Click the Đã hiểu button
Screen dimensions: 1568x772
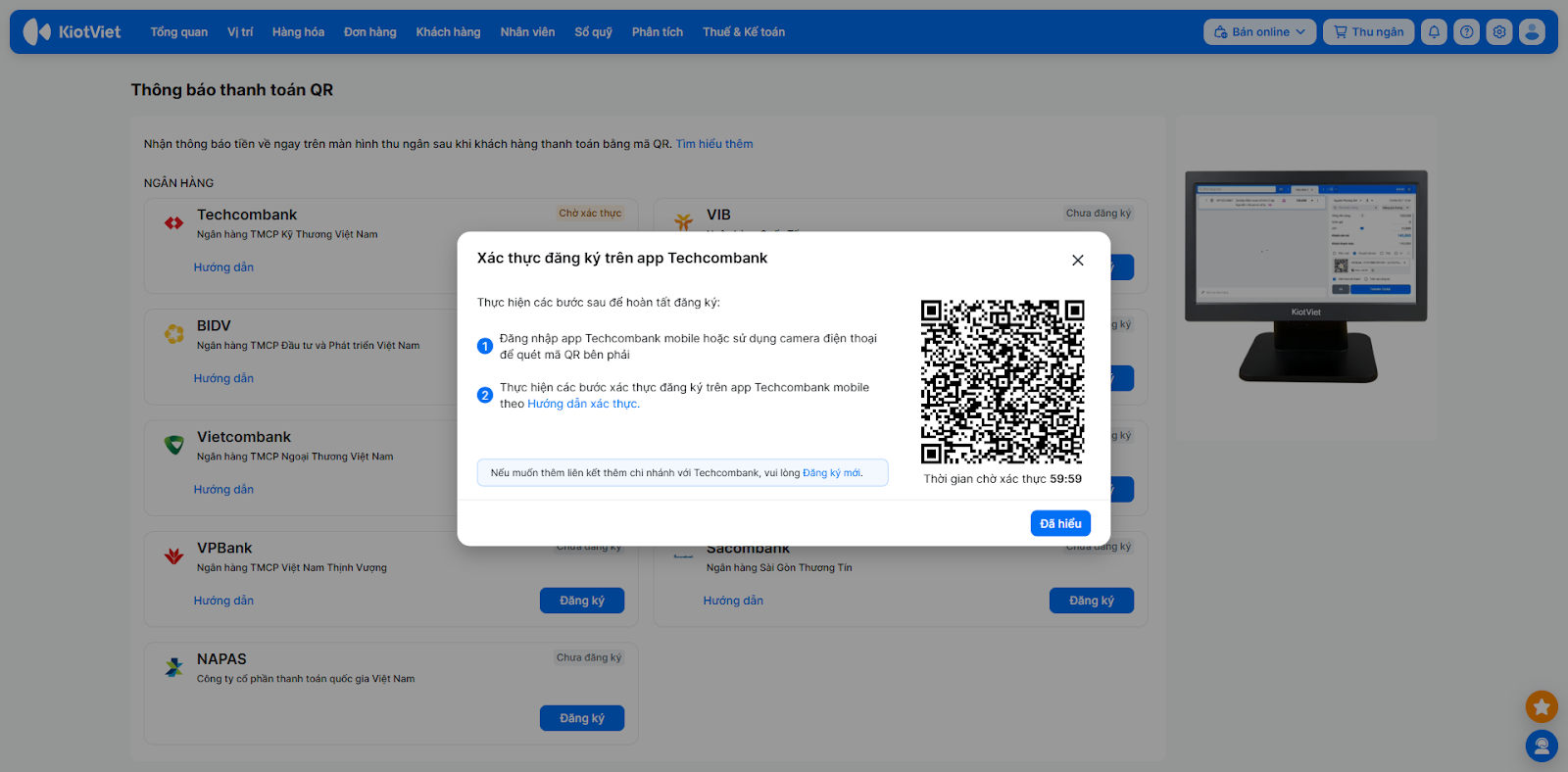pyautogui.click(x=1060, y=523)
